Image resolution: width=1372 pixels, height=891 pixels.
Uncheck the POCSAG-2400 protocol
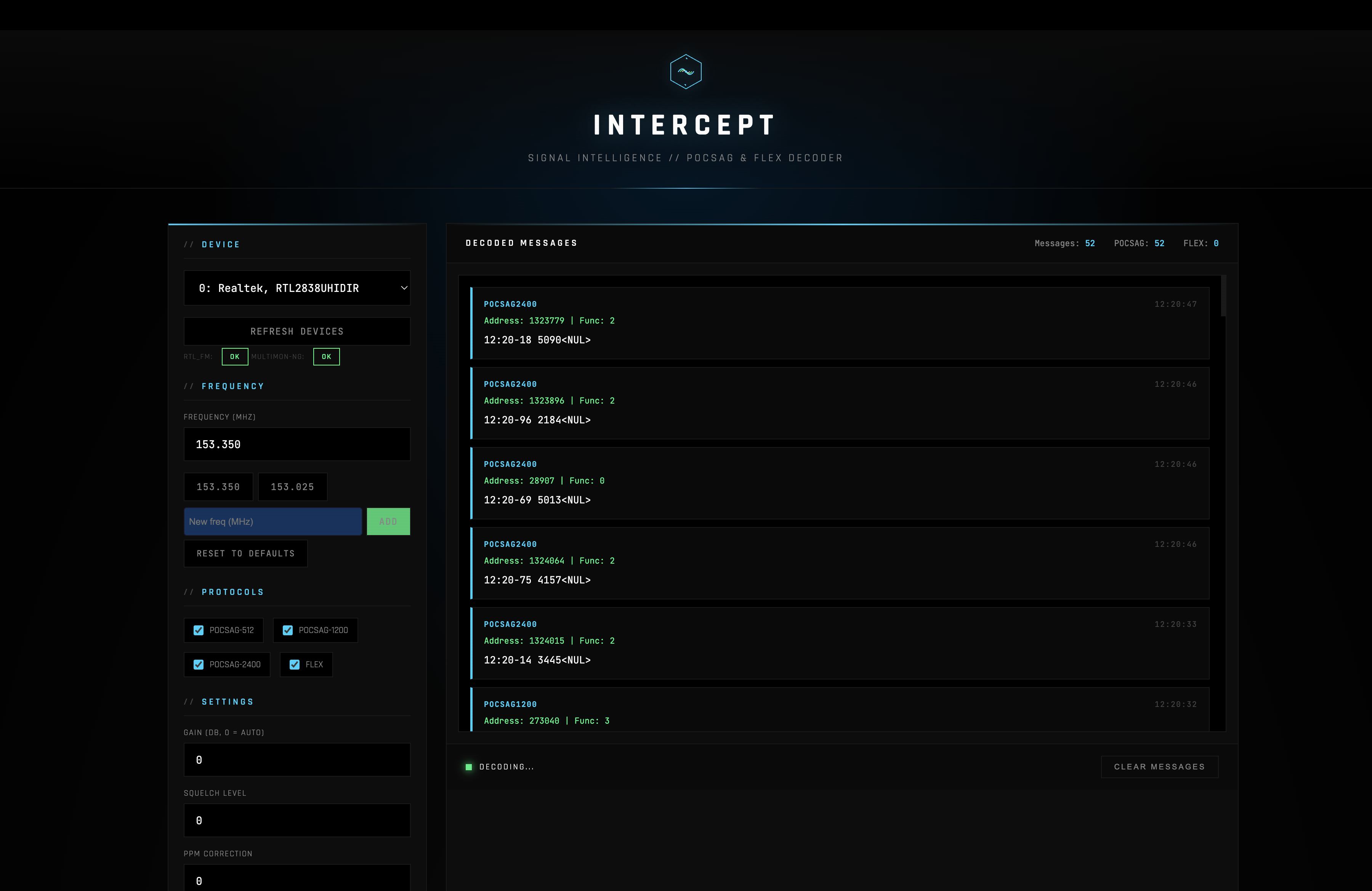199,664
